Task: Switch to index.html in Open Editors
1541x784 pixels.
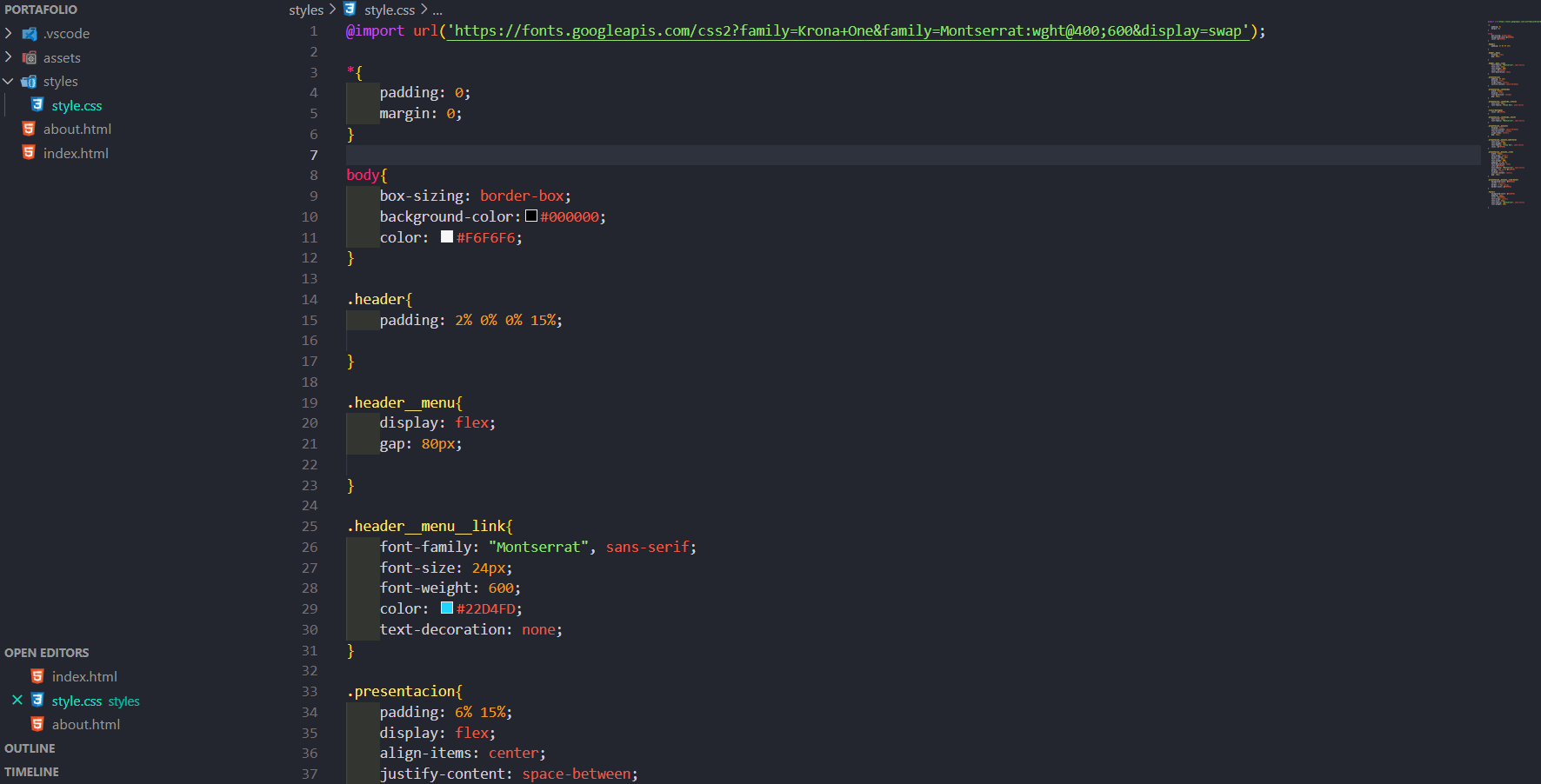Action: pos(84,677)
